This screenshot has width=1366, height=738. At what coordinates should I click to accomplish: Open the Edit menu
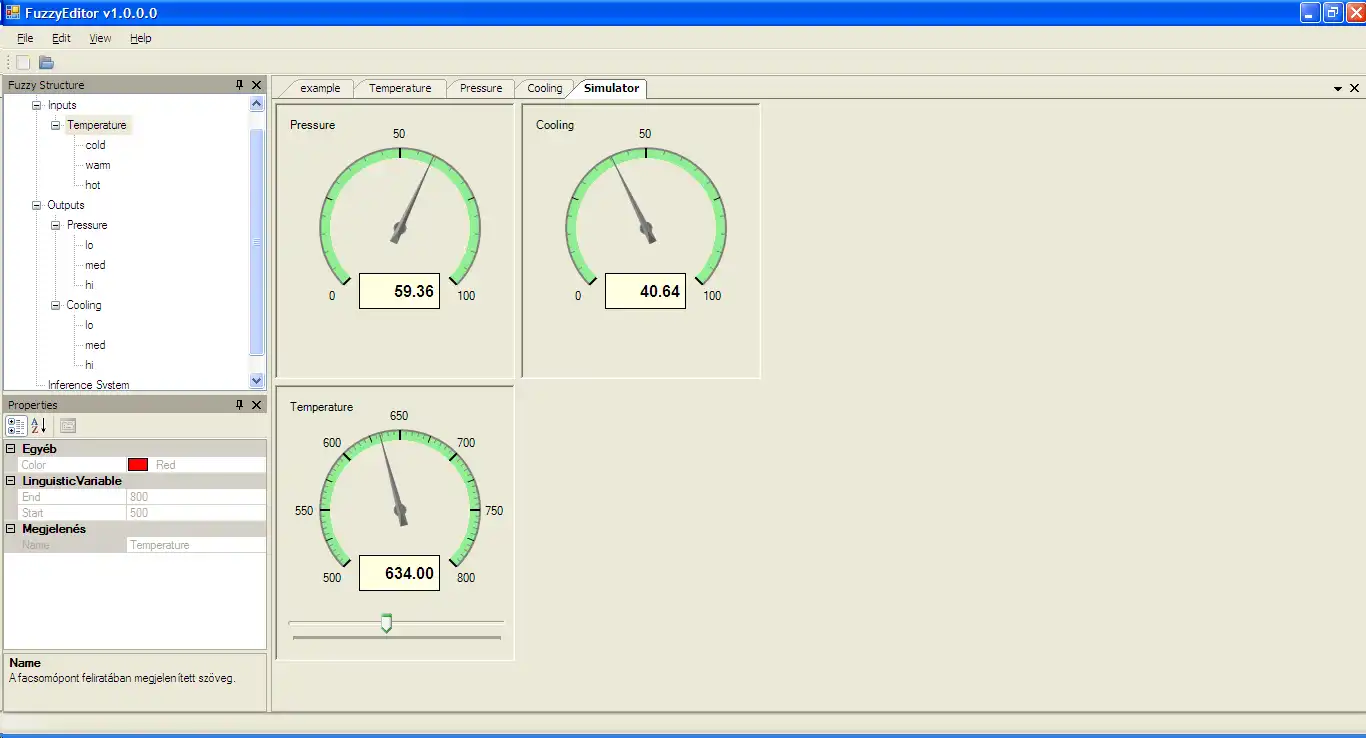[x=61, y=38]
